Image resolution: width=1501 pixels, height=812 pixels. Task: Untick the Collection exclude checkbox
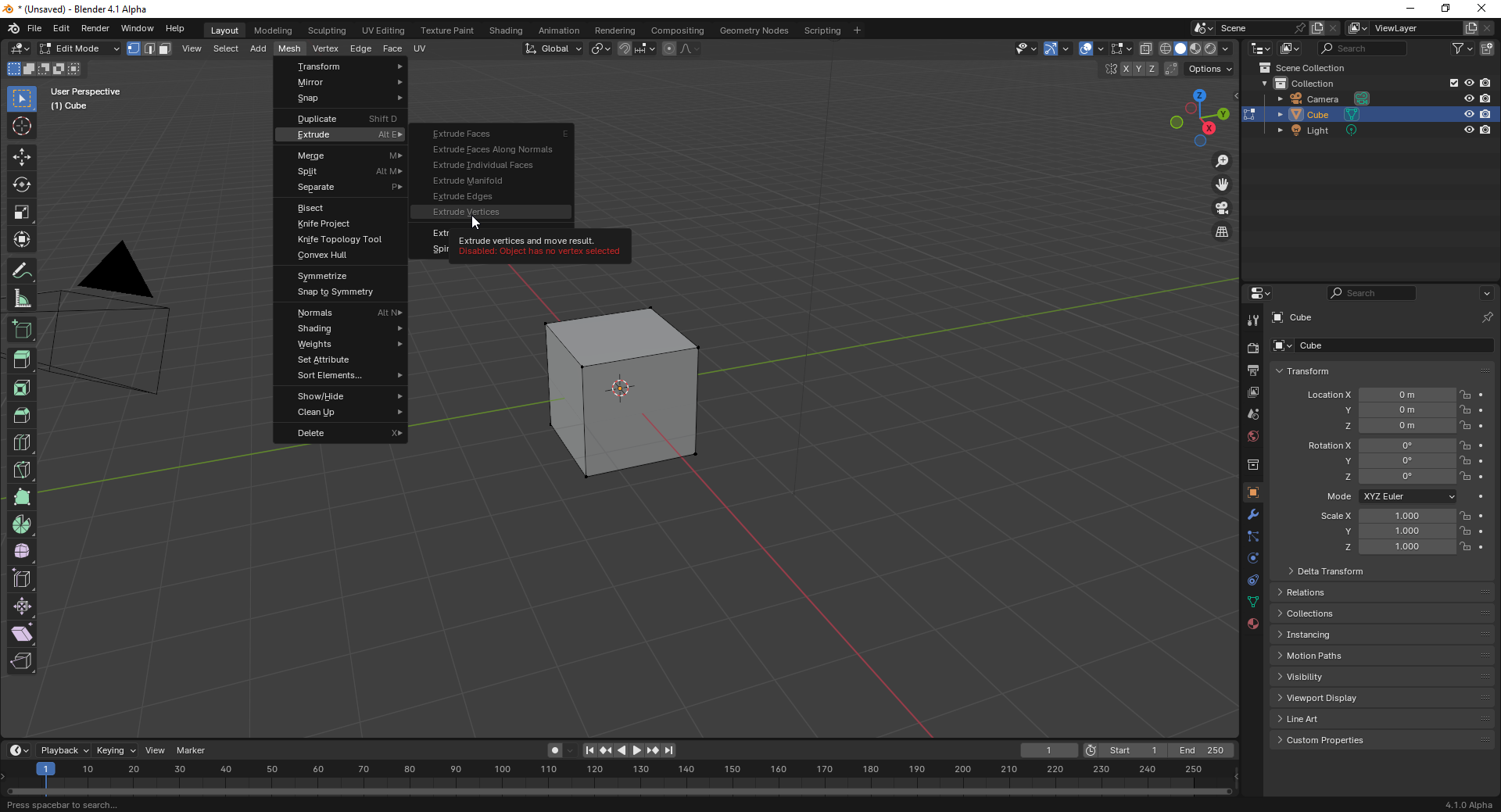[1454, 83]
